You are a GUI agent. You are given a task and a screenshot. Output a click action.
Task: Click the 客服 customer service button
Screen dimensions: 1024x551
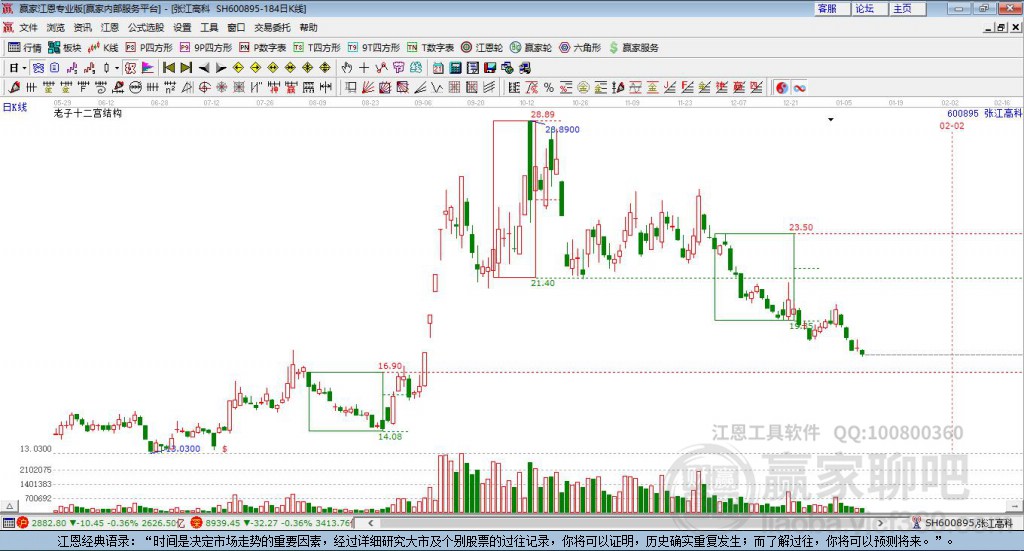[831, 8]
